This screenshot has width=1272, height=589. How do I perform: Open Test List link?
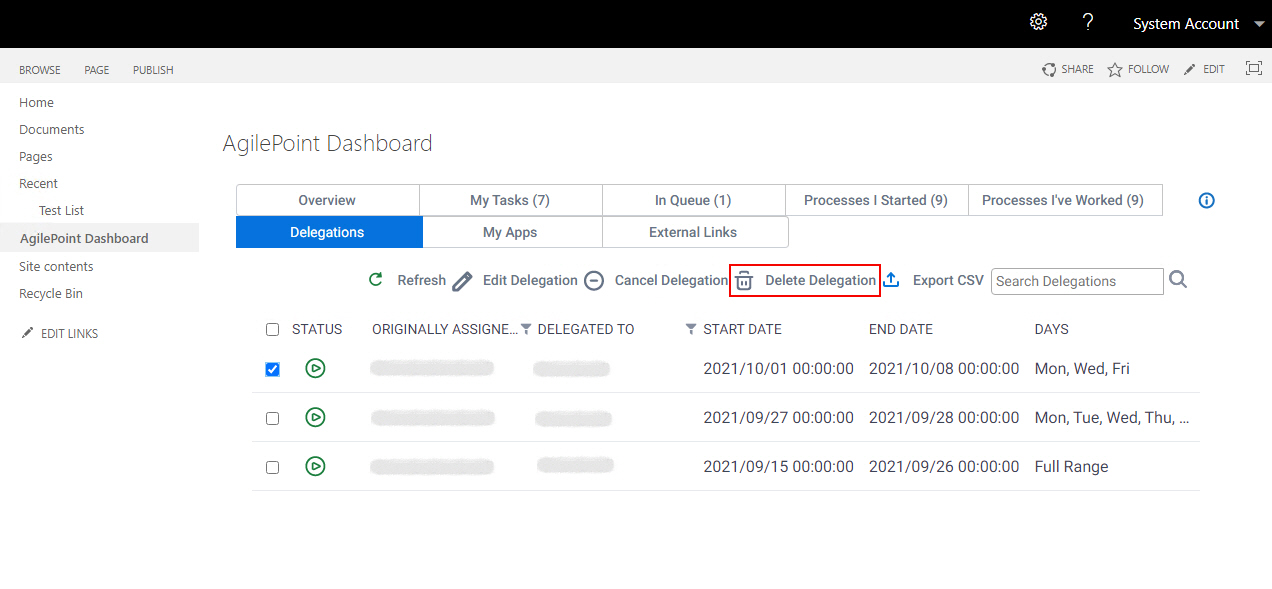coord(61,210)
